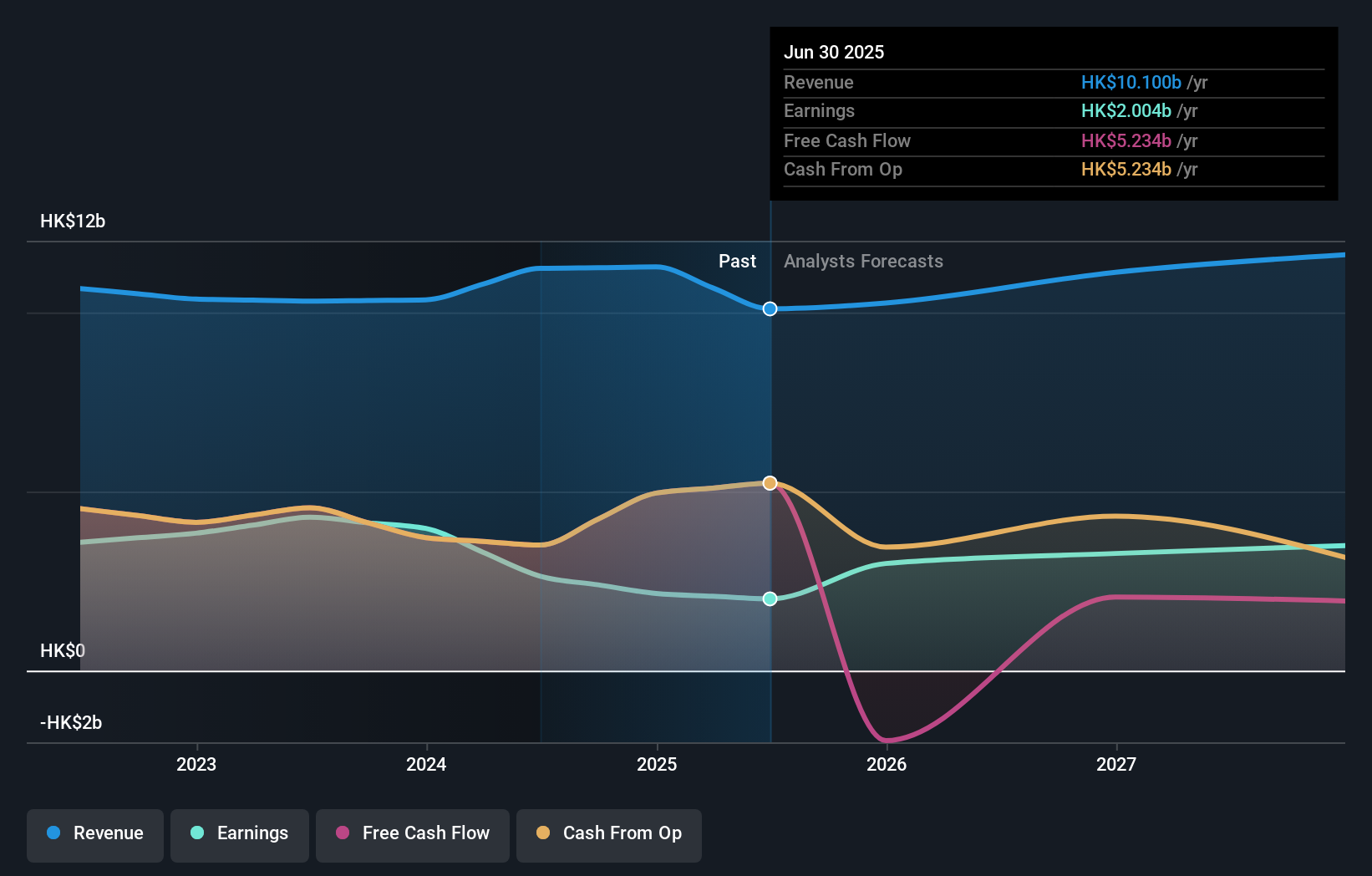Click the 2025 x-axis label
The height and width of the screenshot is (876, 1372).
click(x=657, y=764)
